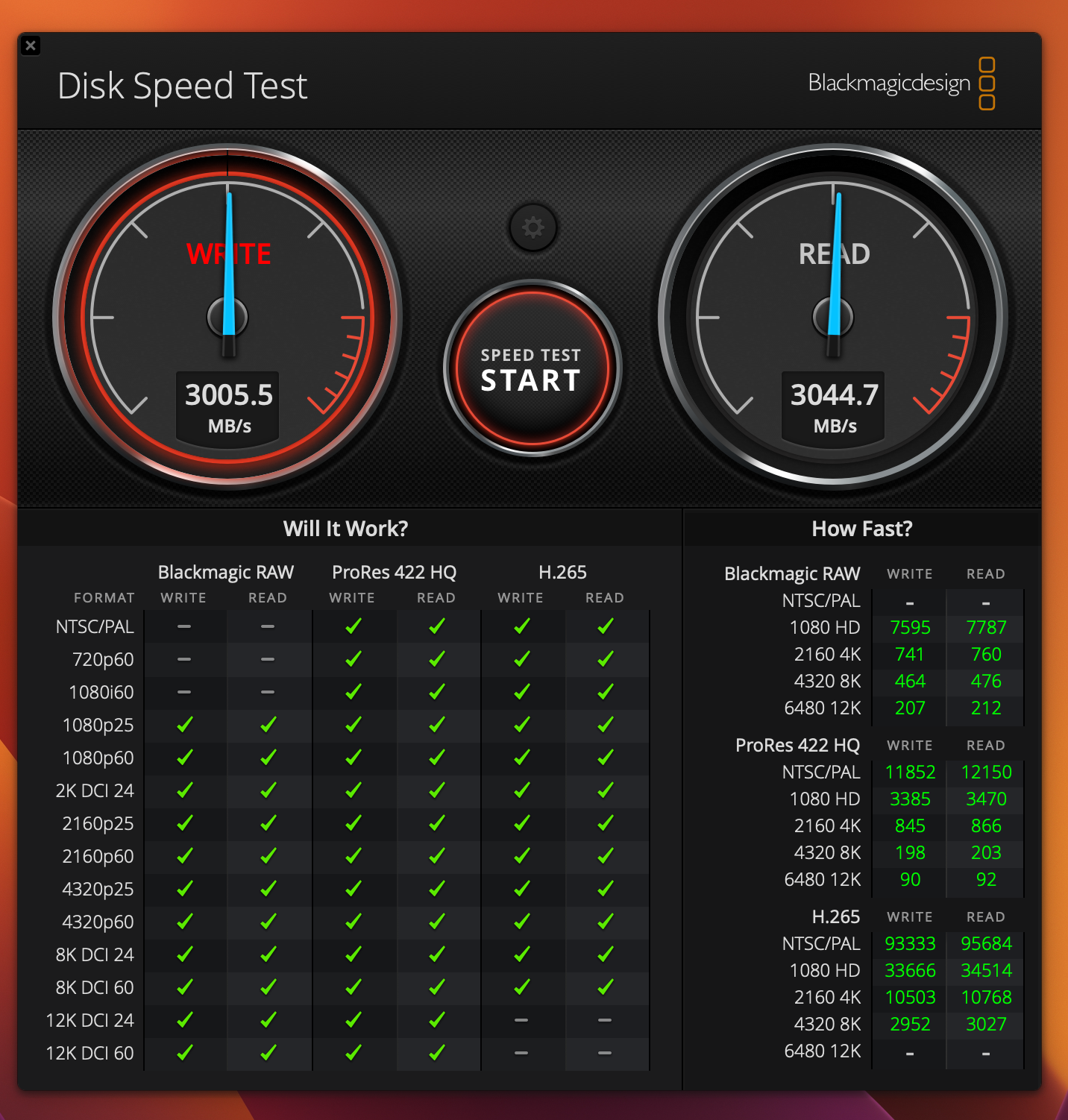1068x1120 pixels.
Task: Click the "How Fast?" heading
Action: click(x=862, y=529)
